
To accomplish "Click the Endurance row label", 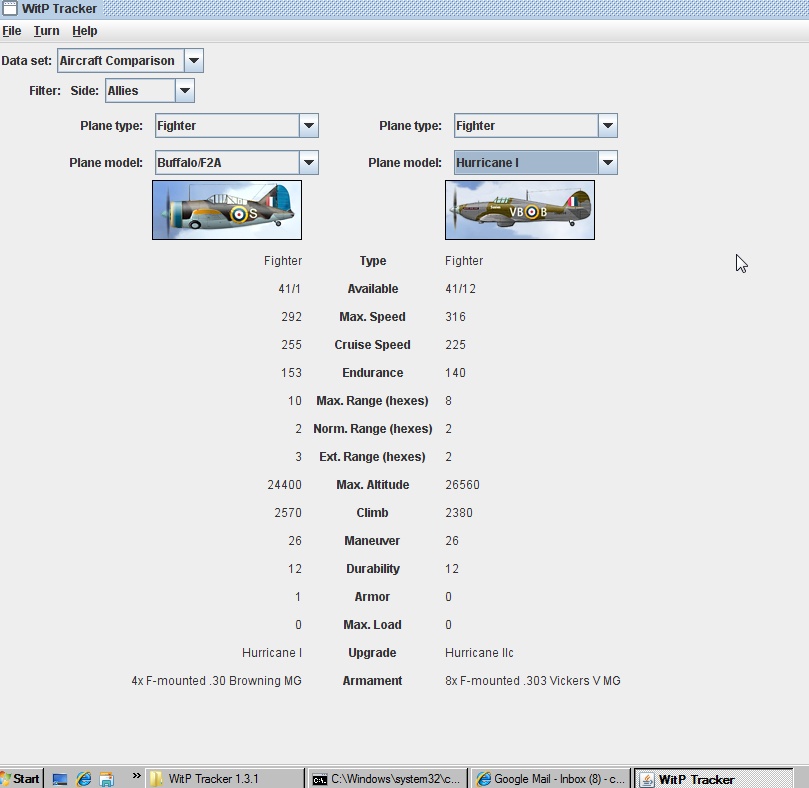I will point(373,373).
